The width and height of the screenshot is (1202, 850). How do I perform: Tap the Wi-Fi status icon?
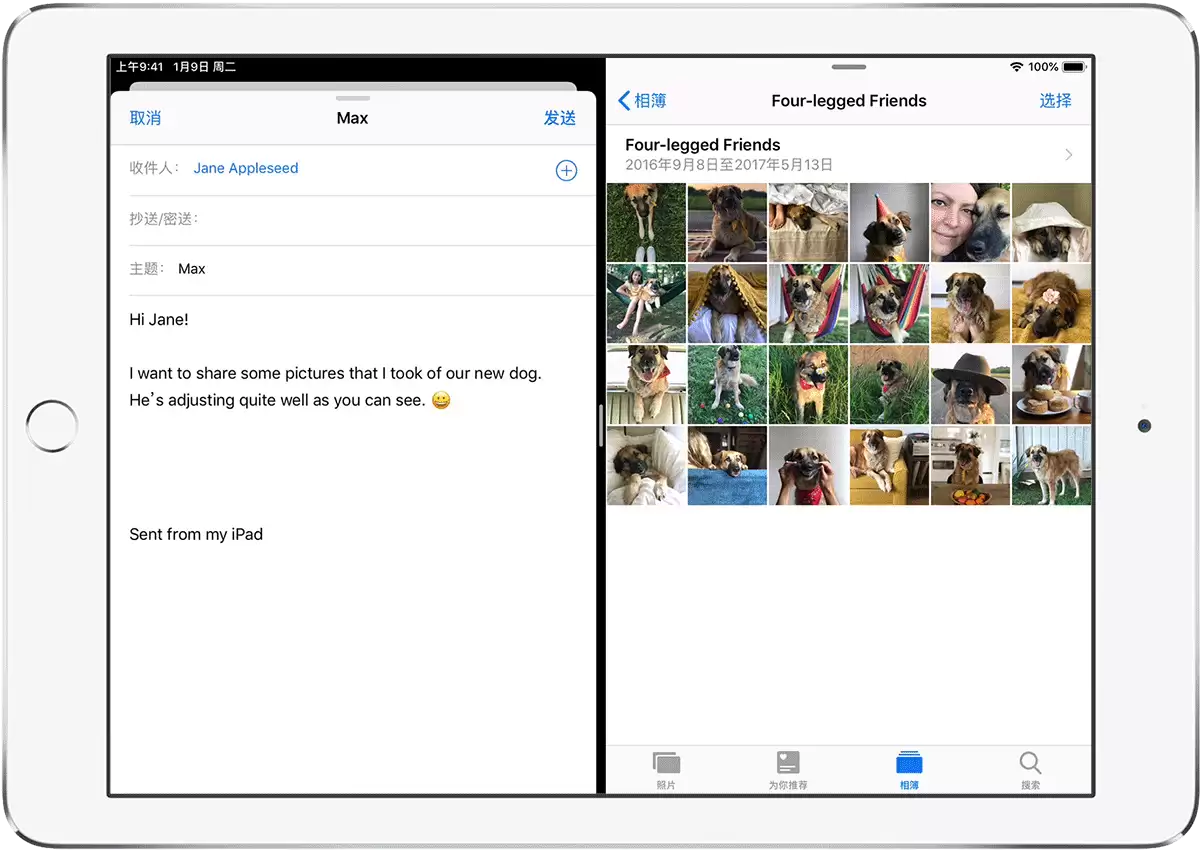[x=1017, y=67]
